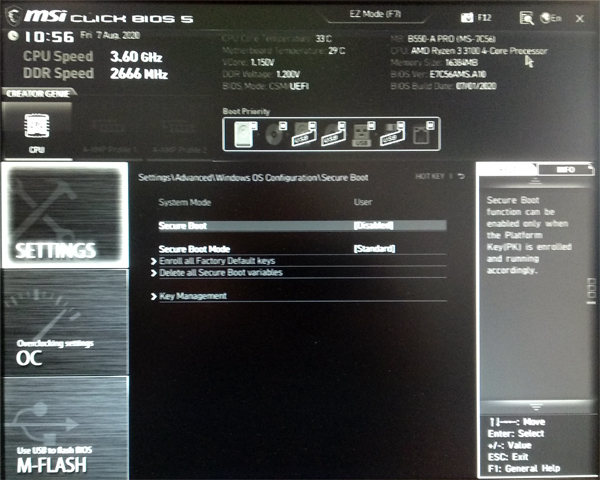Screen dimensions: 600x480
Task: Click the 10:56 system time
Action: tap(49, 37)
